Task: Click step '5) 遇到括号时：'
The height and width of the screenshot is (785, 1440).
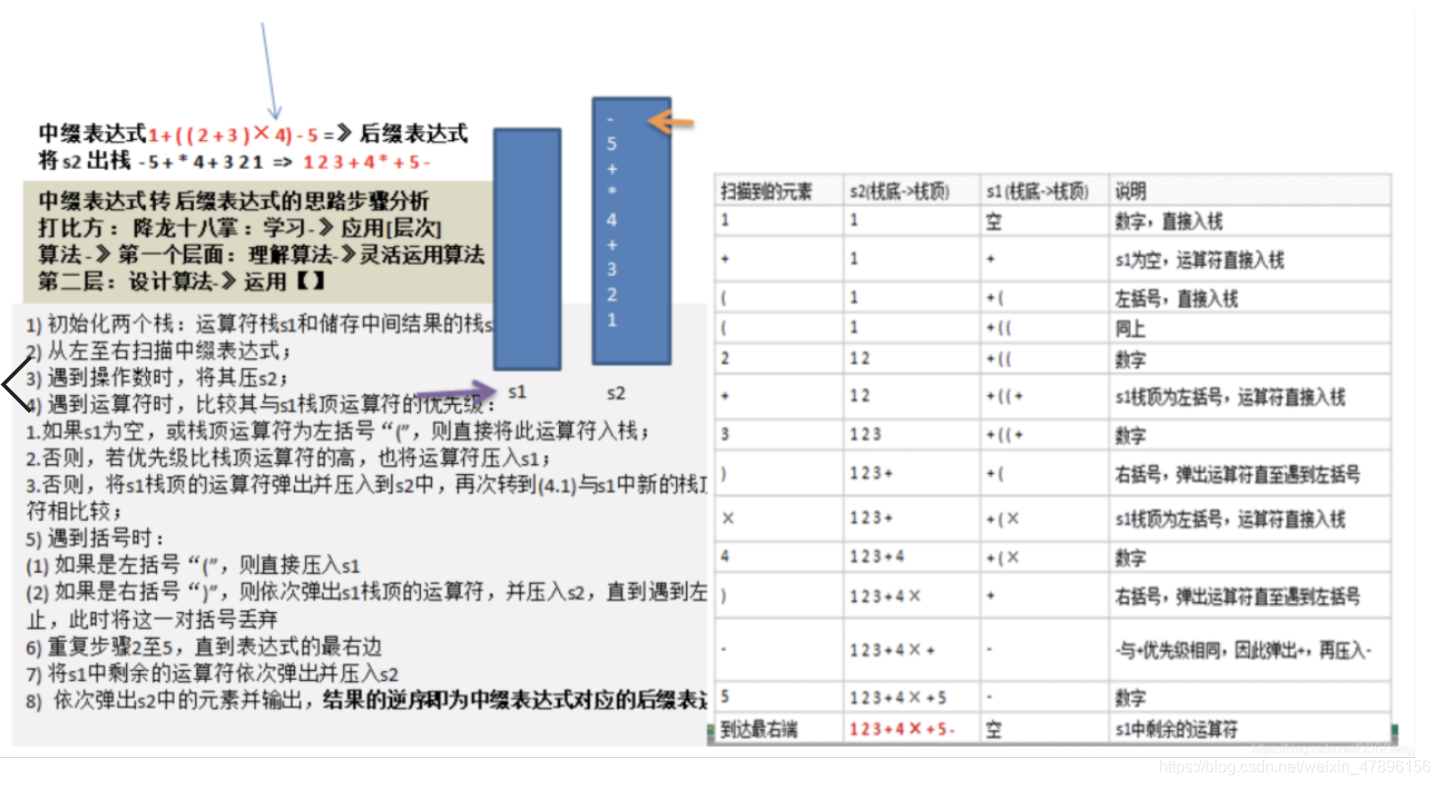Action: (x=95, y=538)
